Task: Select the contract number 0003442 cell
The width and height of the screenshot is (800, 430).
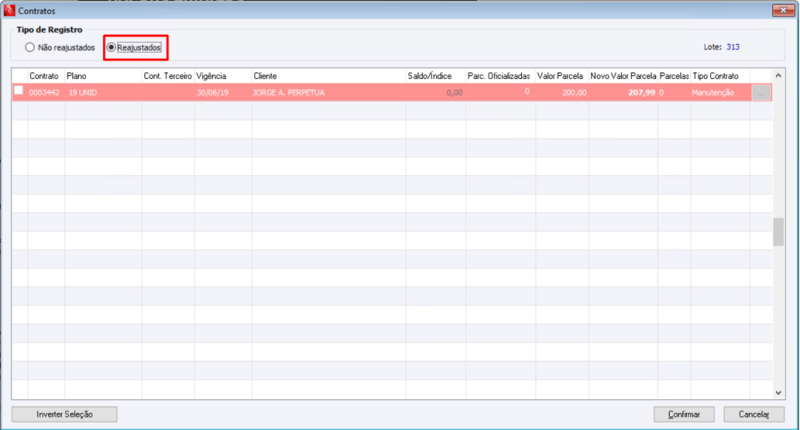Action: pos(44,93)
